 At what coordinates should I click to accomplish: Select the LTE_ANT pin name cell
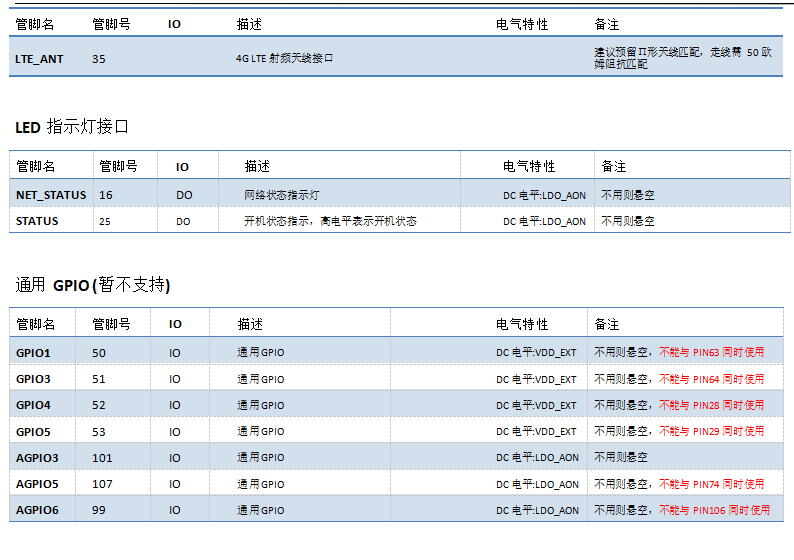39,59
